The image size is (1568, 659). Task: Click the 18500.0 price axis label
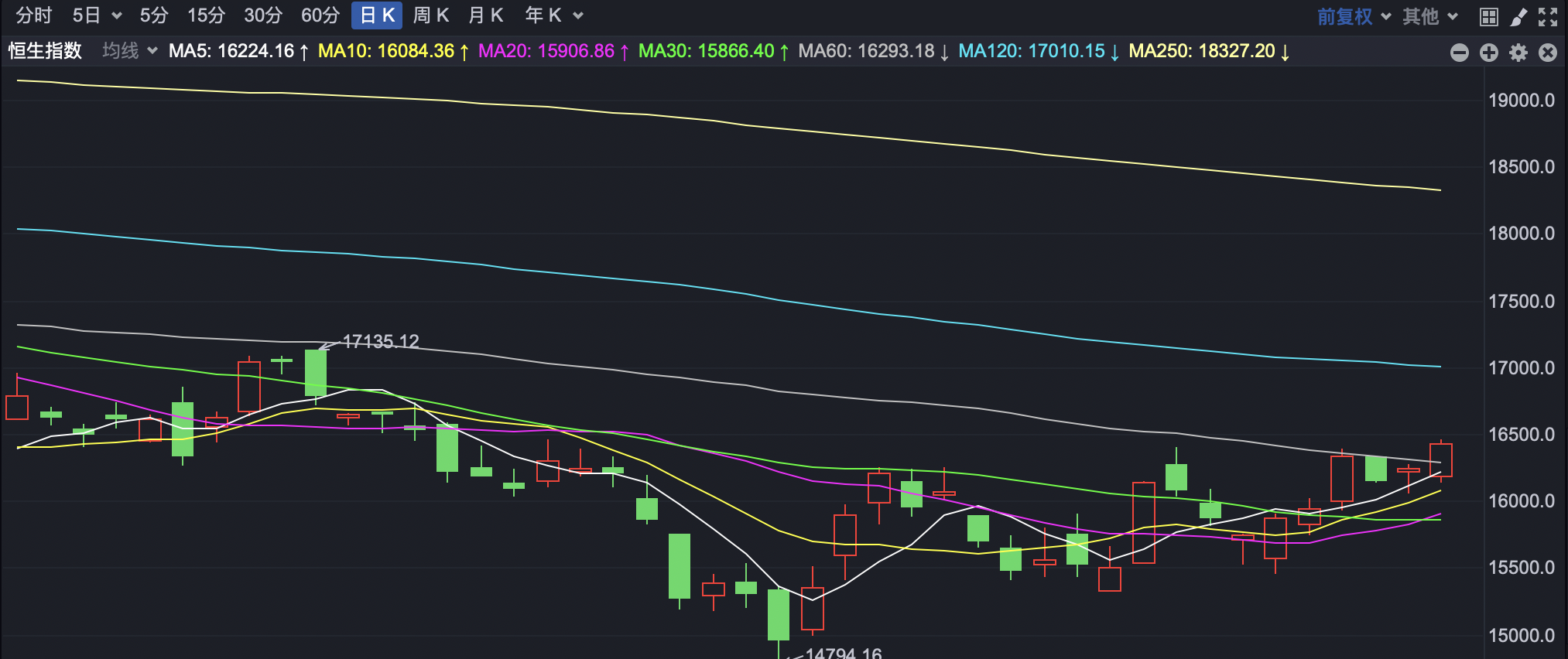(1522, 167)
